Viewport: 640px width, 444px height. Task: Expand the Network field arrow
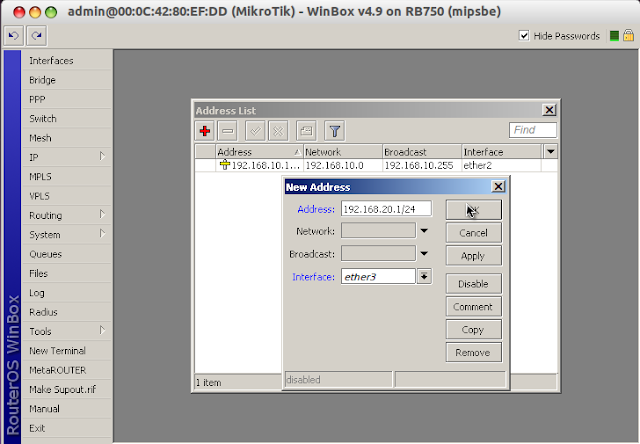point(424,231)
